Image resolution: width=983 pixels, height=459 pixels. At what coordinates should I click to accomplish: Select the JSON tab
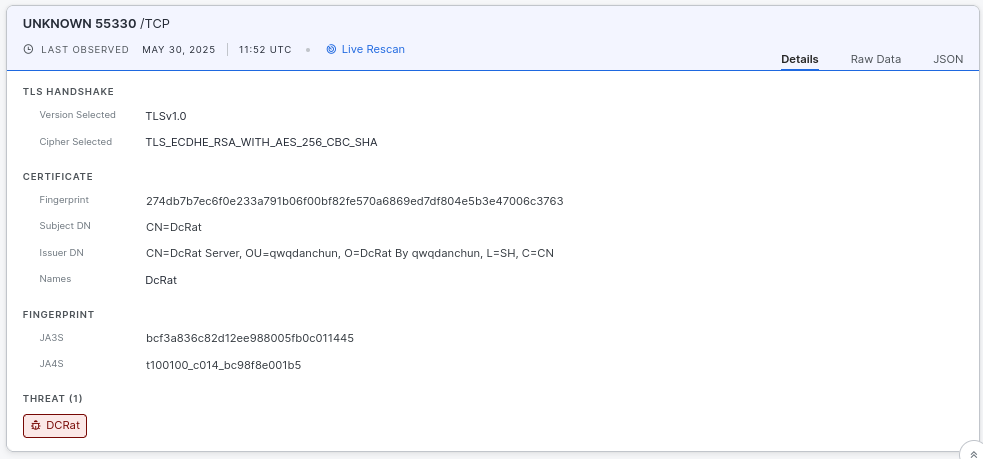(948, 59)
